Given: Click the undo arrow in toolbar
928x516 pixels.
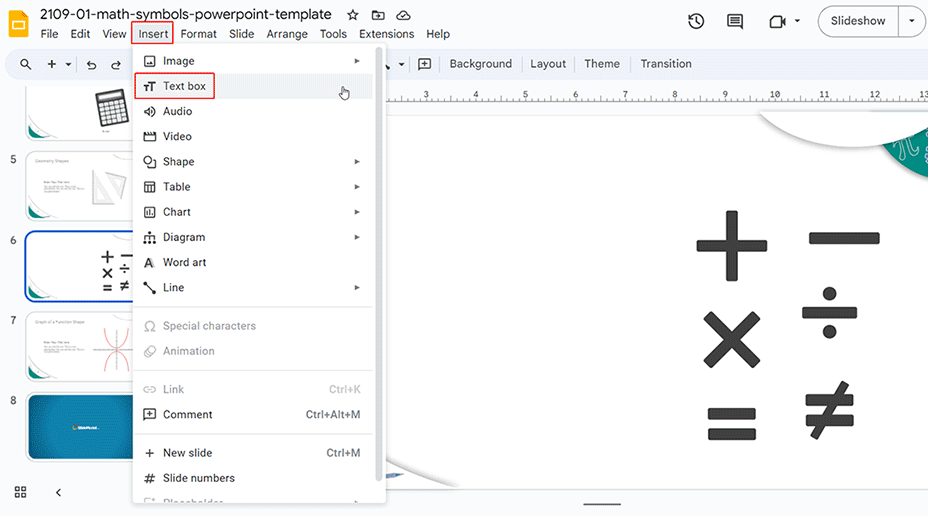Looking at the screenshot, I should click(x=91, y=64).
